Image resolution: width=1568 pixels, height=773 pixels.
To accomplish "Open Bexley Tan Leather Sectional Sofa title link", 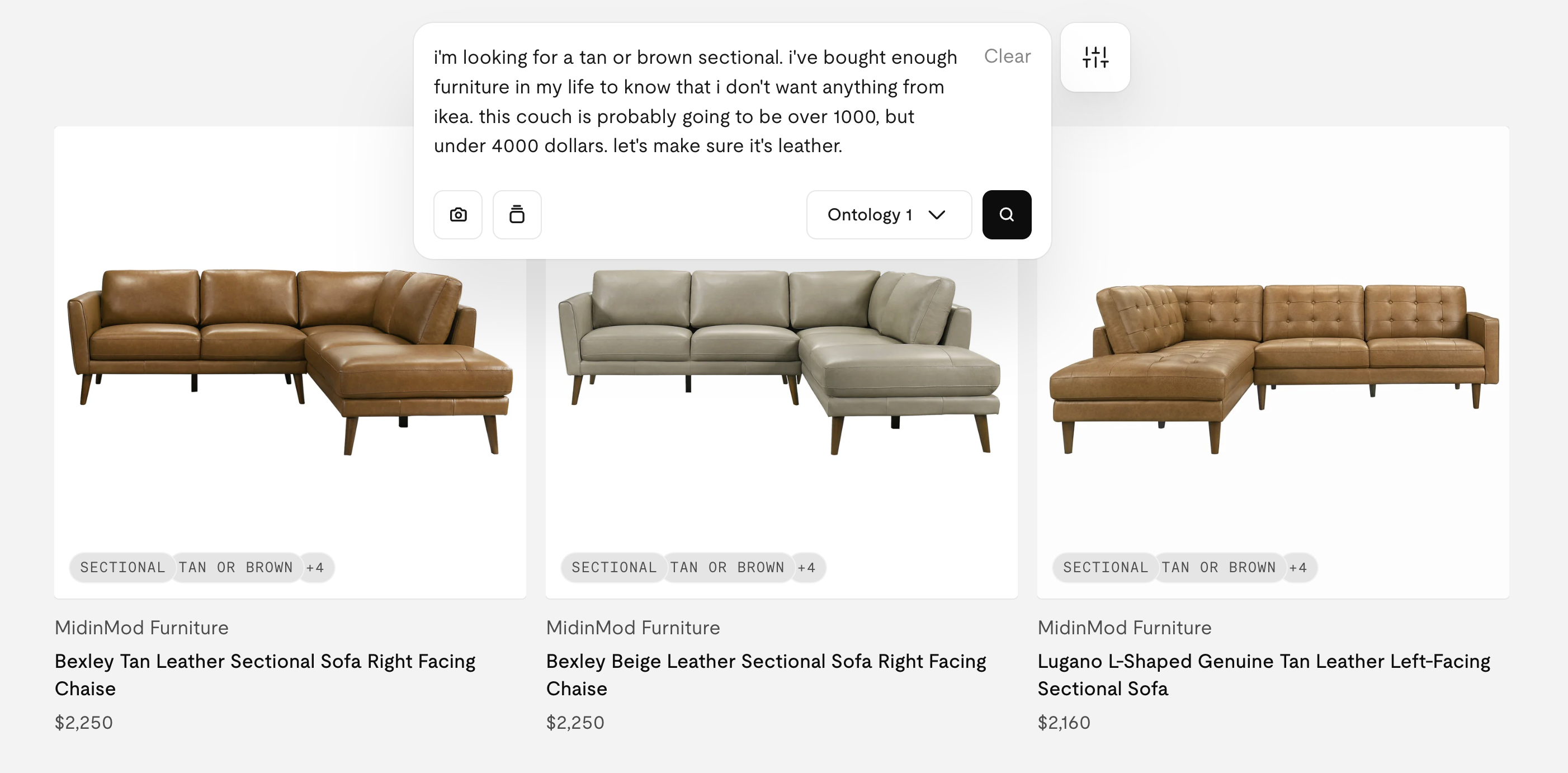I will (x=265, y=675).
